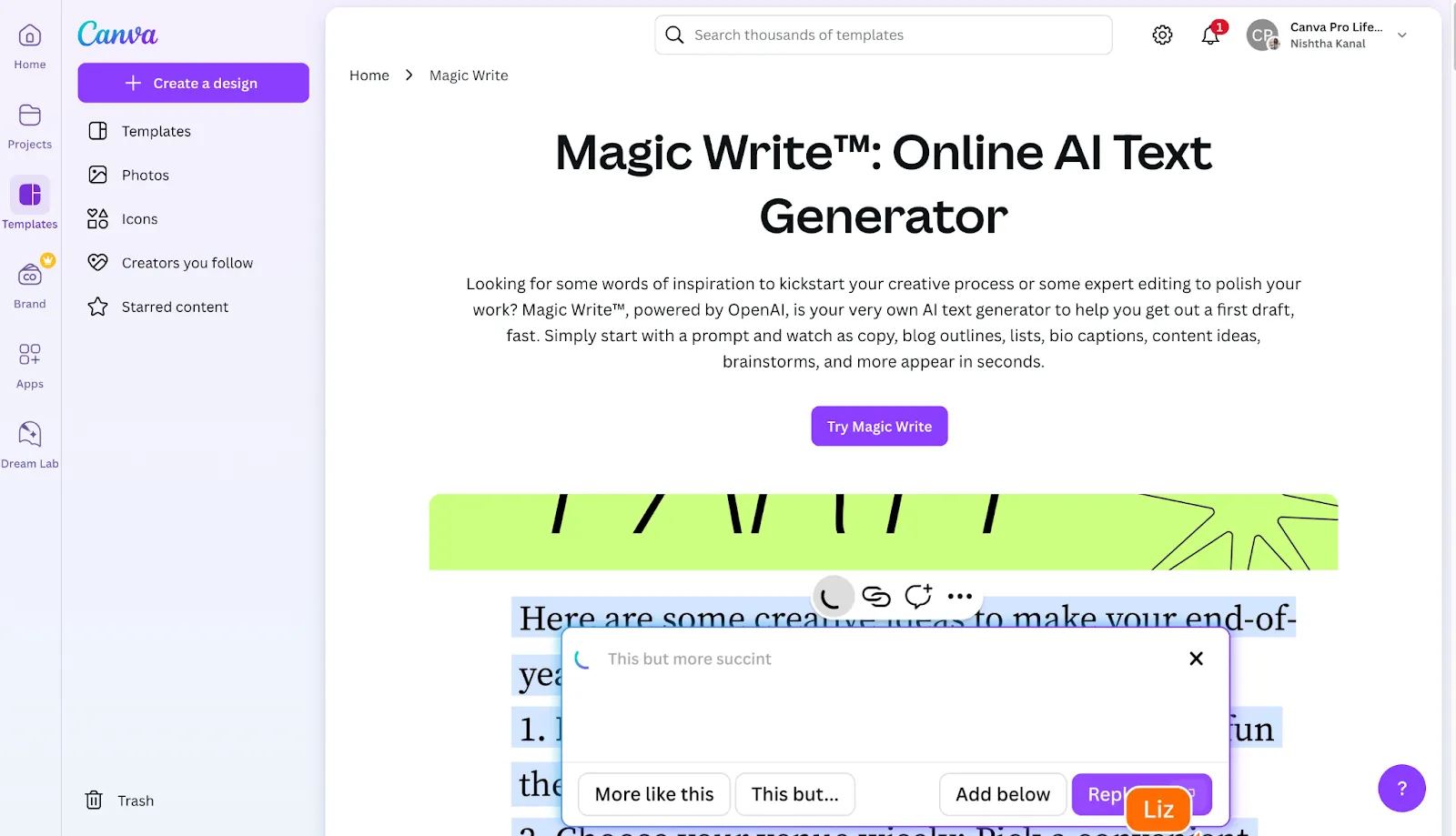The height and width of the screenshot is (836, 1456).
Task: Open the help question mark button
Action: (x=1401, y=788)
